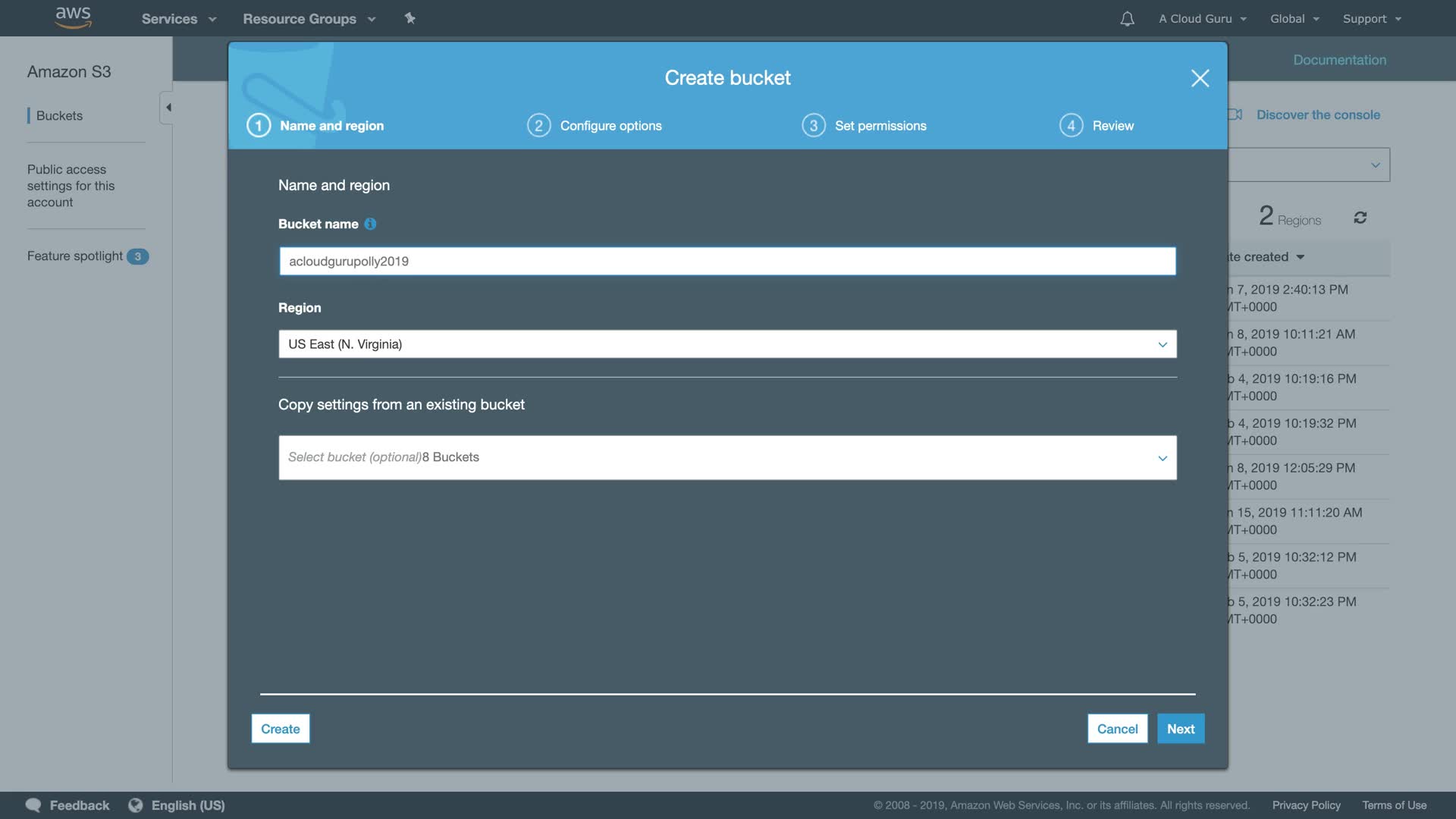Open the Services menu
The image size is (1456, 819).
coord(178,19)
